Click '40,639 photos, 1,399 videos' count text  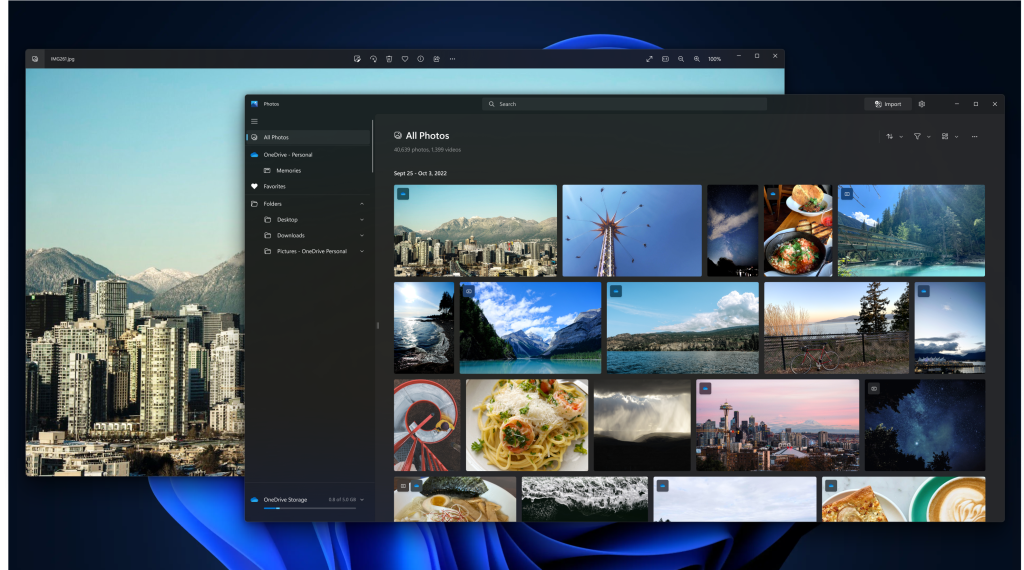[427, 150]
